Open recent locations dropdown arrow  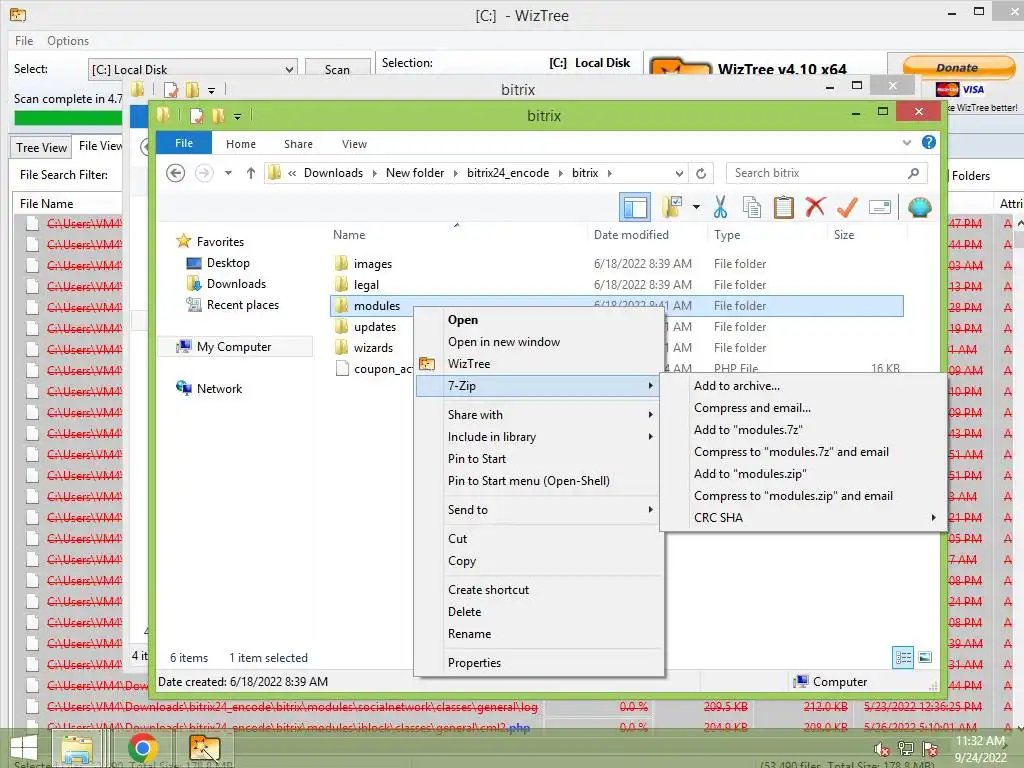click(228, 173)
